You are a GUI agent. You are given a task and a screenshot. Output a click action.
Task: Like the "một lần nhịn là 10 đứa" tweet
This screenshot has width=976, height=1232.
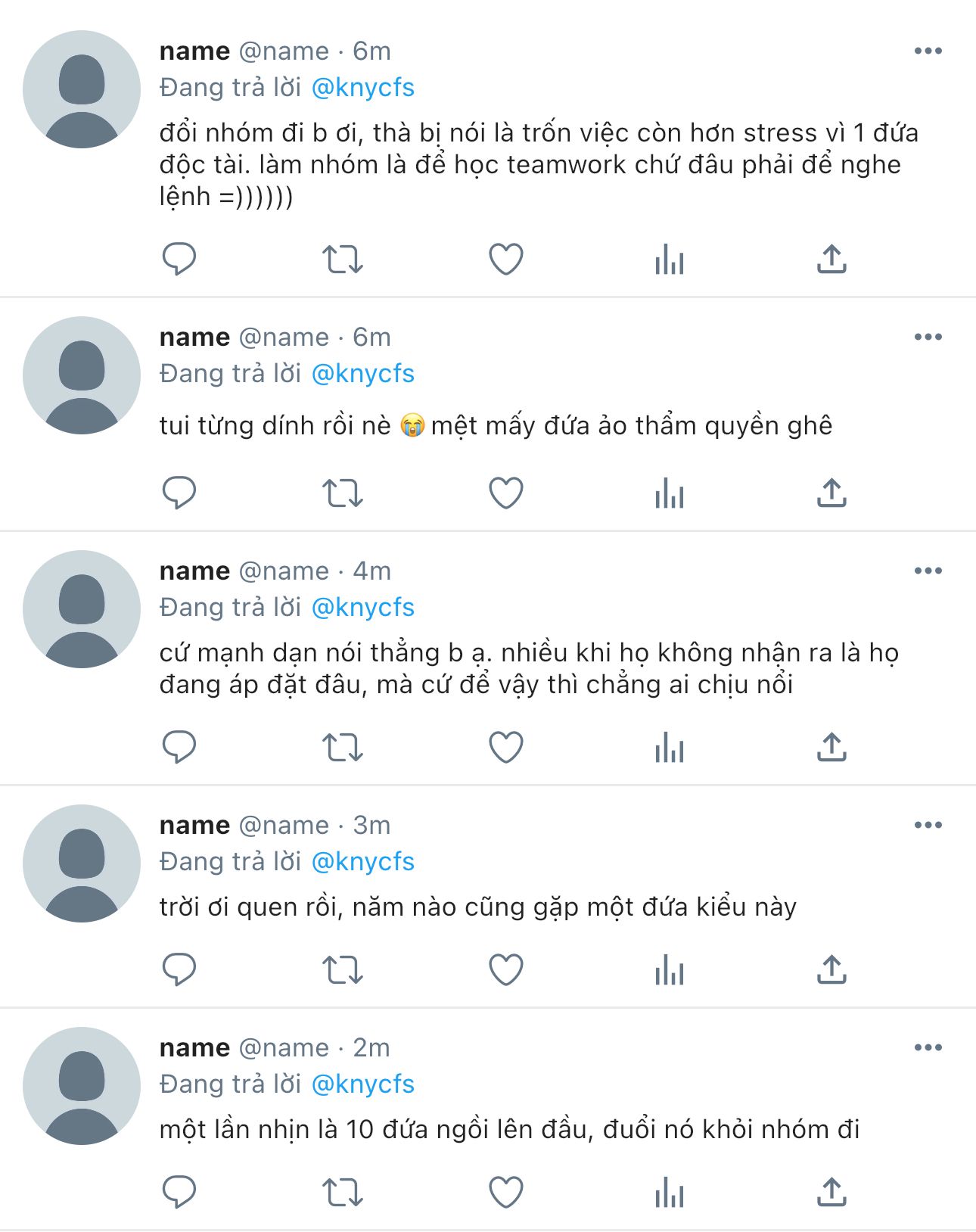click(x=506, y=1193)
